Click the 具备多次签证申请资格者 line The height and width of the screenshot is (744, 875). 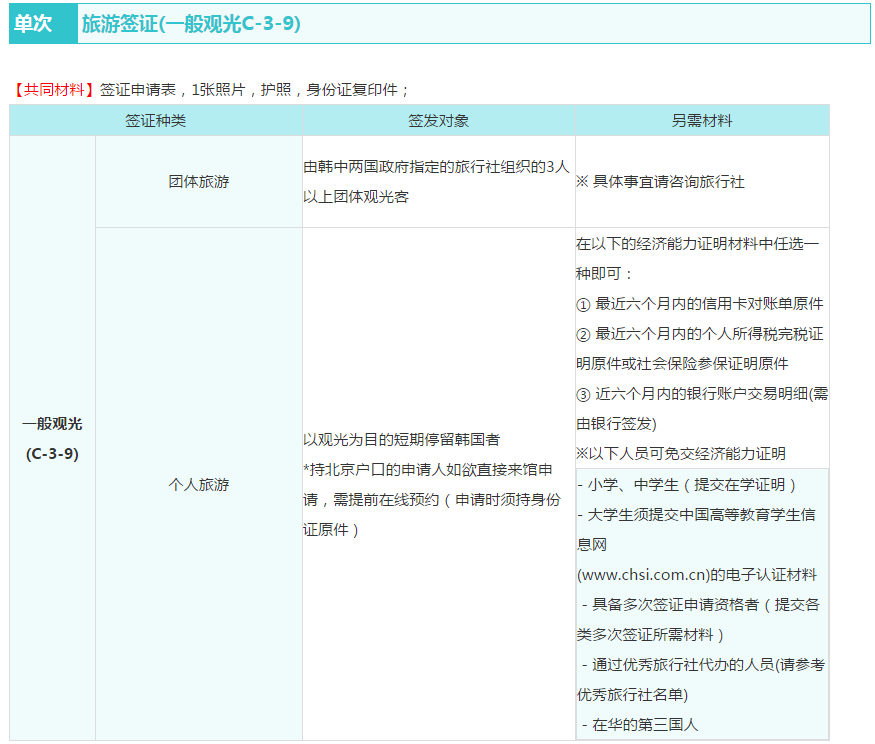click(x=700, y=605)
